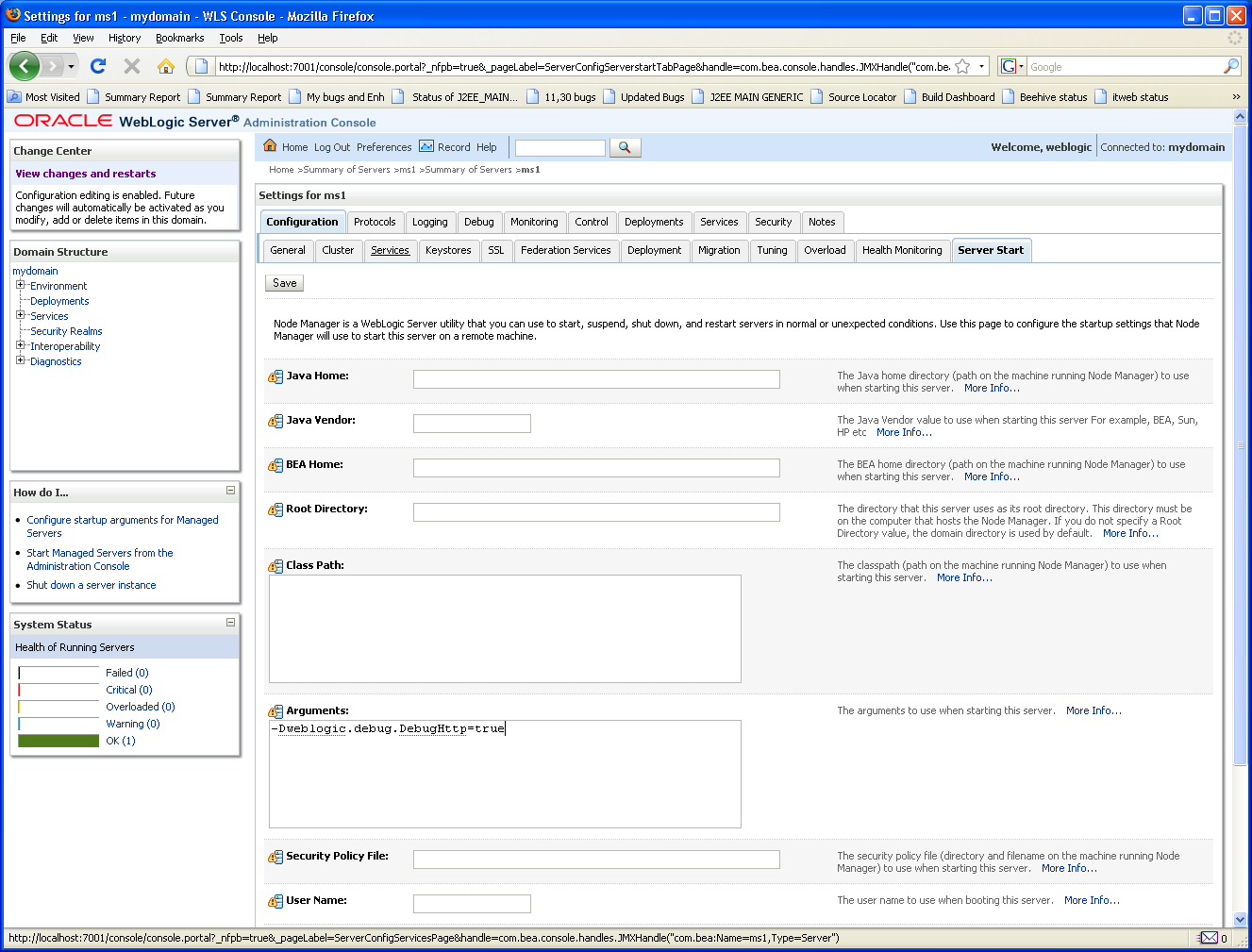Click the icon beside Java Home label

pyautogui.click(x=275, y=376)
